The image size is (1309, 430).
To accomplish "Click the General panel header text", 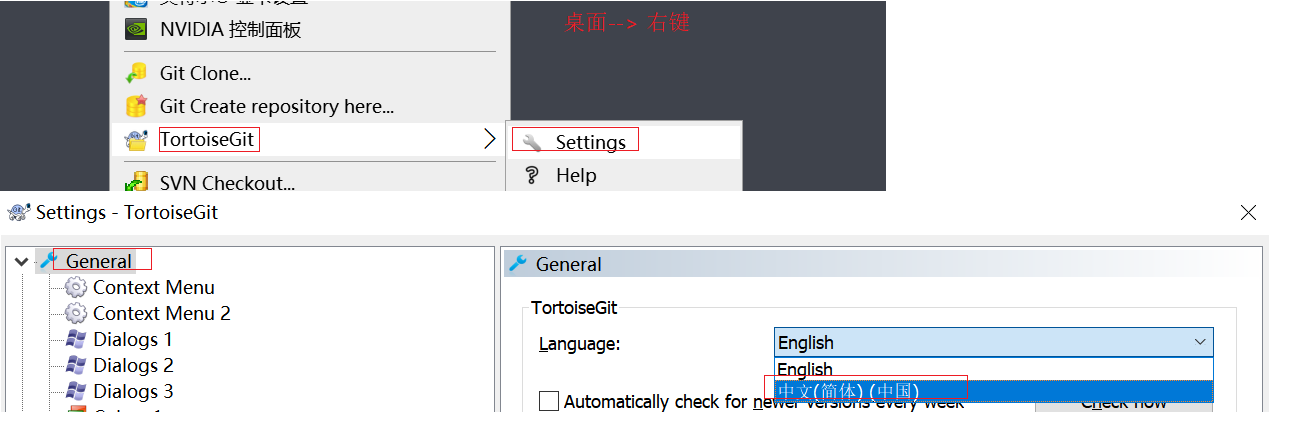I will [569, 264].
